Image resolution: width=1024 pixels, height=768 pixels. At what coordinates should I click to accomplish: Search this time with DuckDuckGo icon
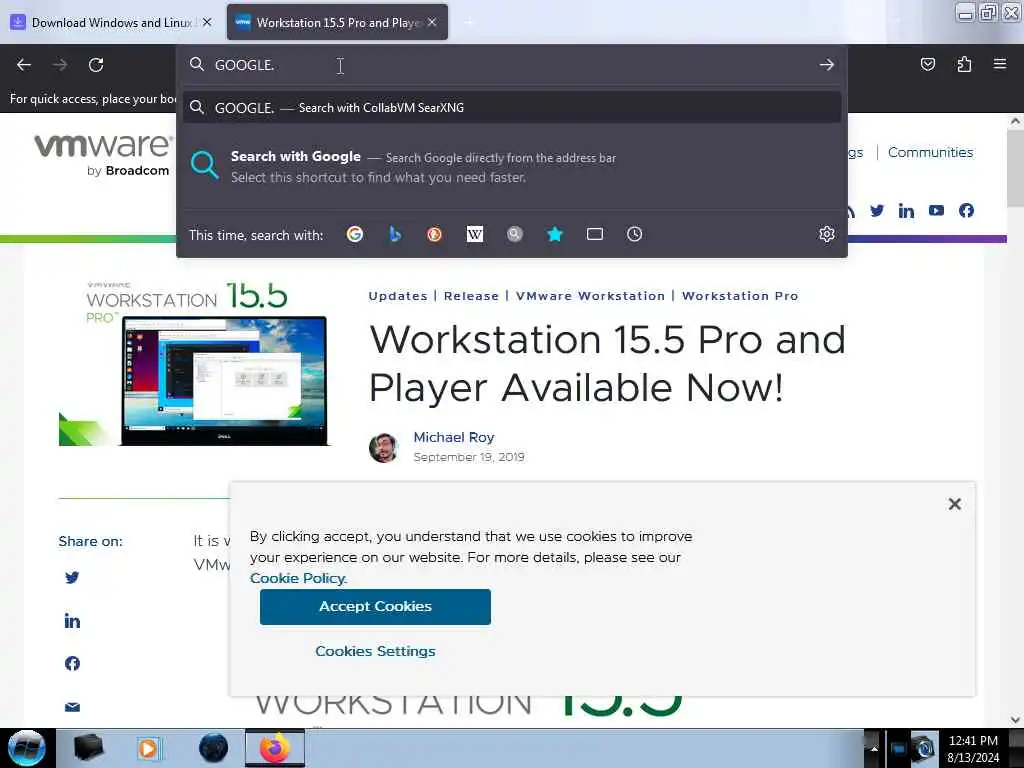pyautogui.click(x=434, y=234)
